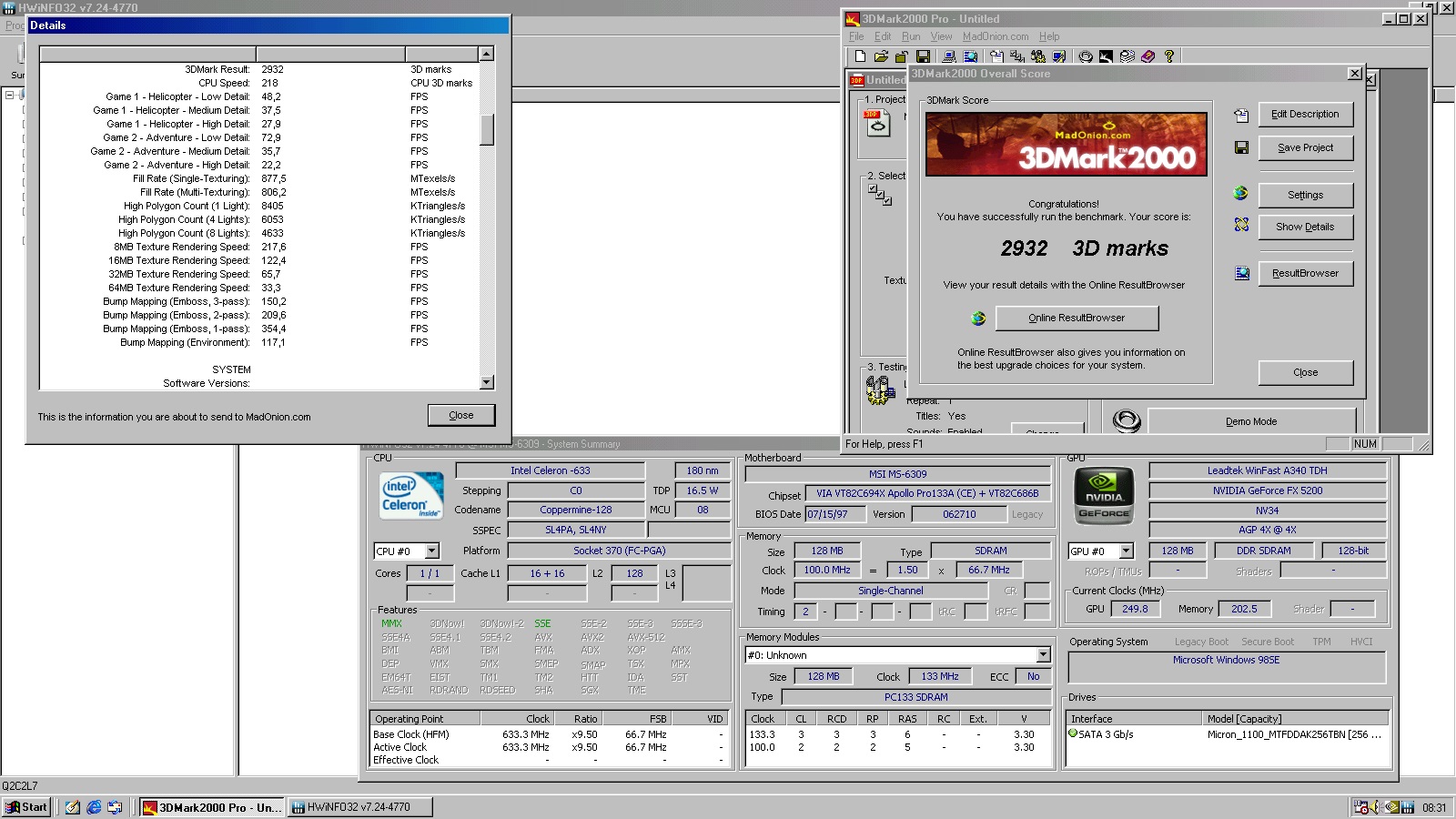The image size is (1456, 819).
Task: Click the Details list scroll-down arrow
Action: (487, 383)
